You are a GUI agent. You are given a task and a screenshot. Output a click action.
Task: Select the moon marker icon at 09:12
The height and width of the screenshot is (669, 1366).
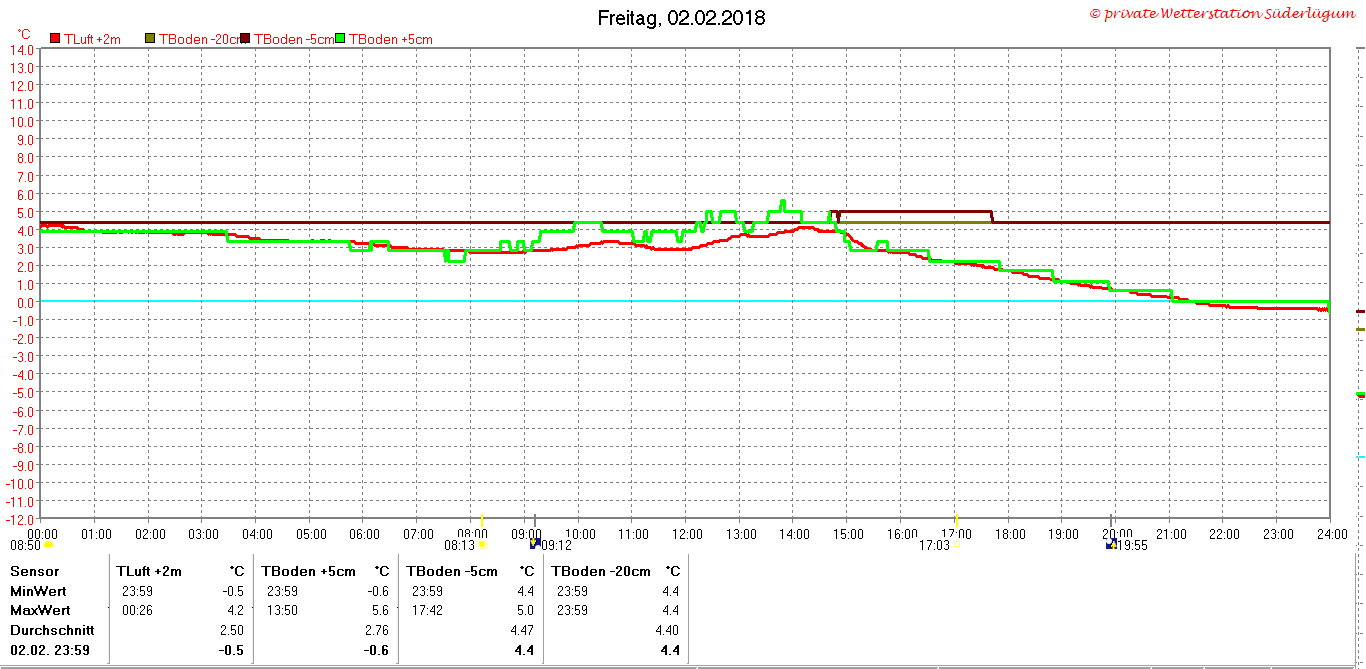[x=535, y=544]
